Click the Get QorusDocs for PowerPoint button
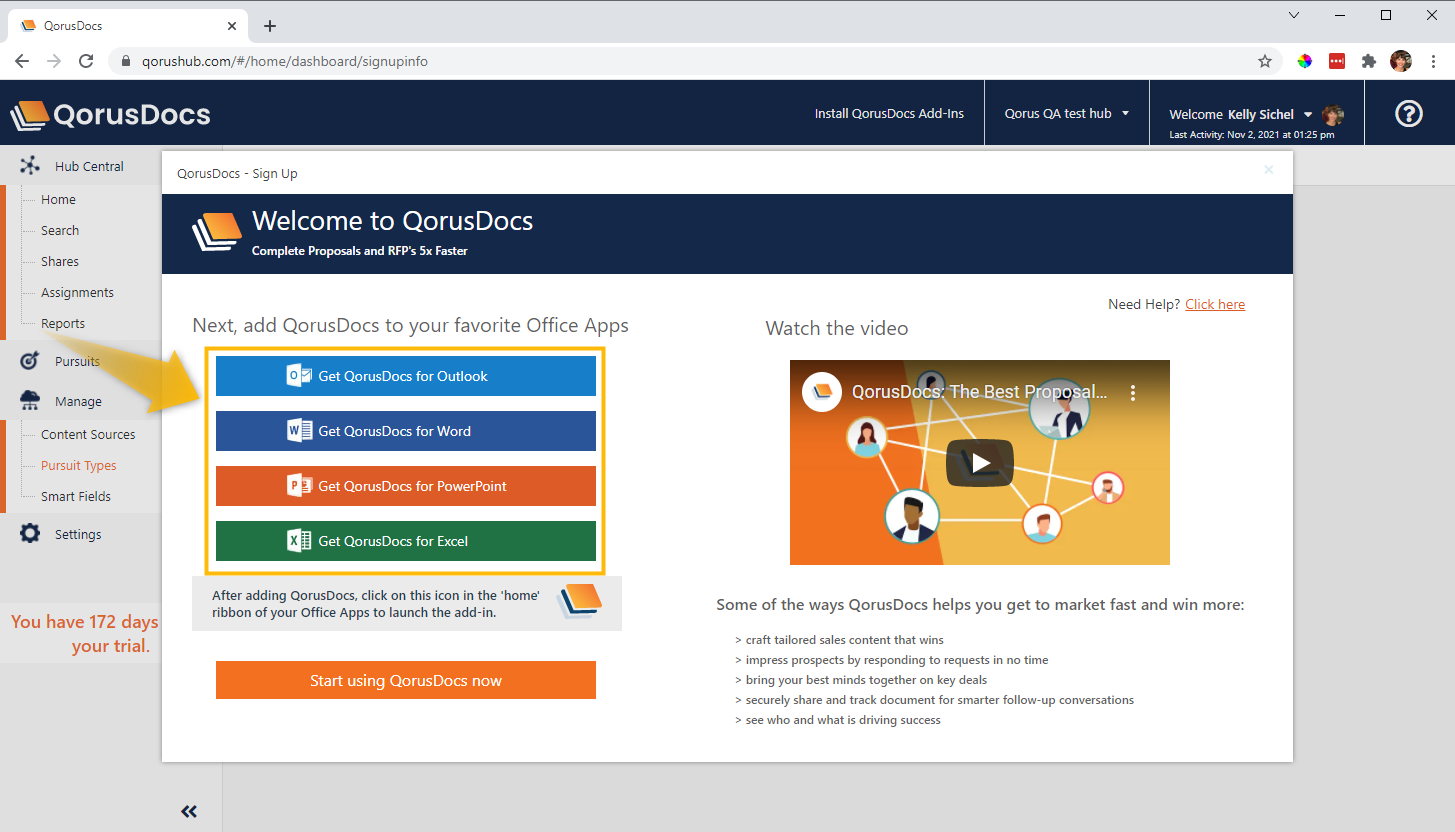 click(x=406, y=486)
